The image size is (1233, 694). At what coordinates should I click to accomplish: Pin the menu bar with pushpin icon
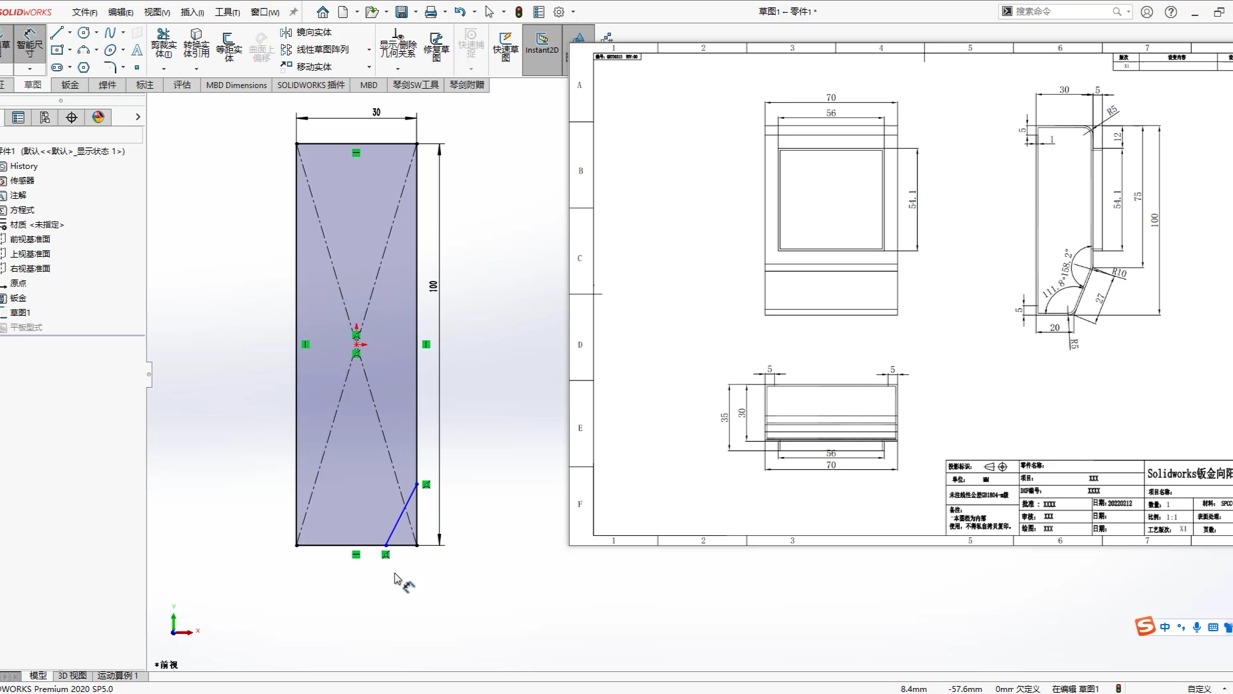[x=293, y=12]
